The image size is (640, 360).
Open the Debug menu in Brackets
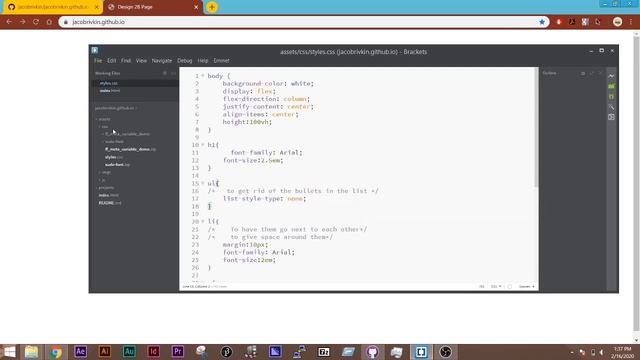[x=184, y=60]
